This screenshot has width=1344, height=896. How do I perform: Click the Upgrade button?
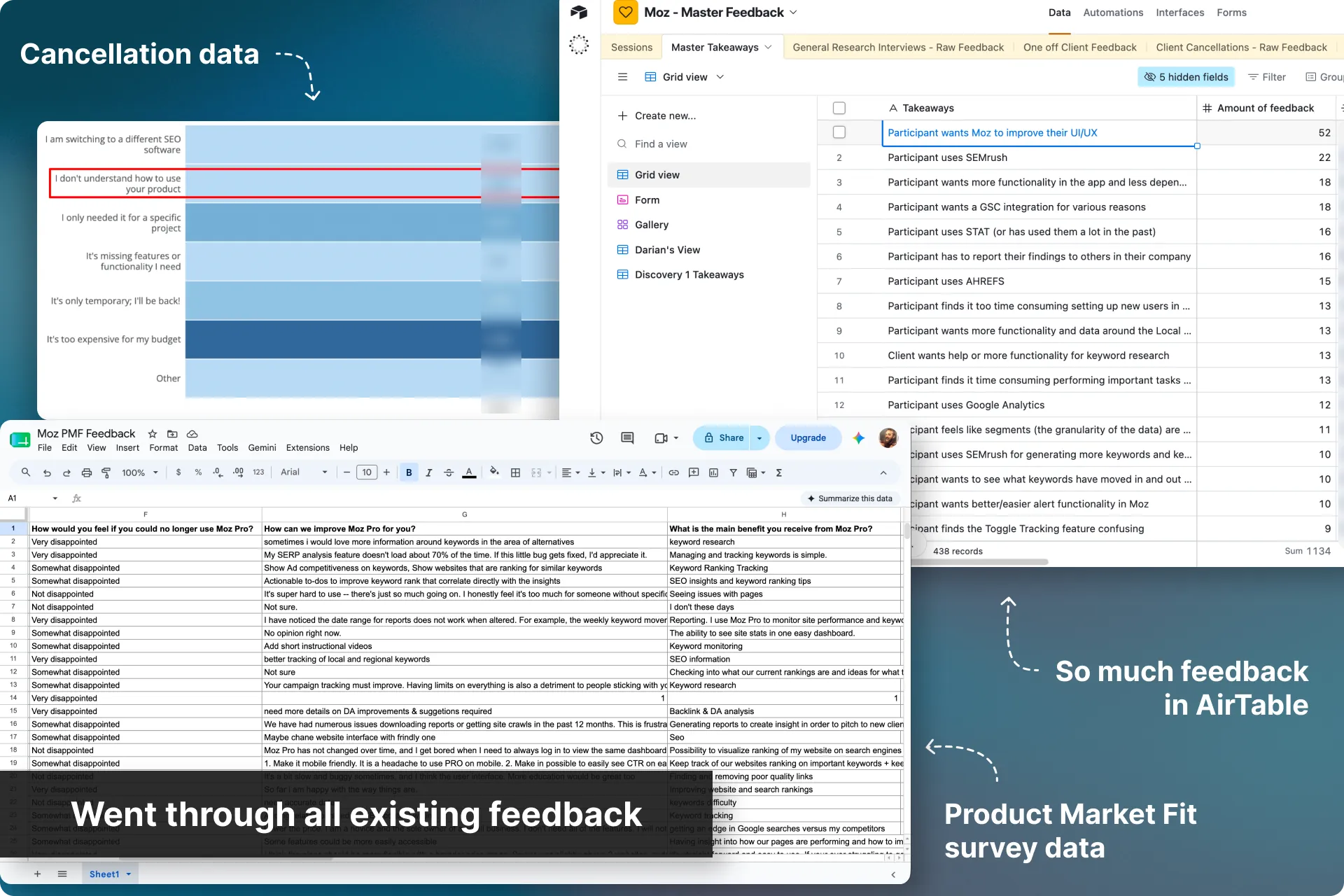click(808, 438)
